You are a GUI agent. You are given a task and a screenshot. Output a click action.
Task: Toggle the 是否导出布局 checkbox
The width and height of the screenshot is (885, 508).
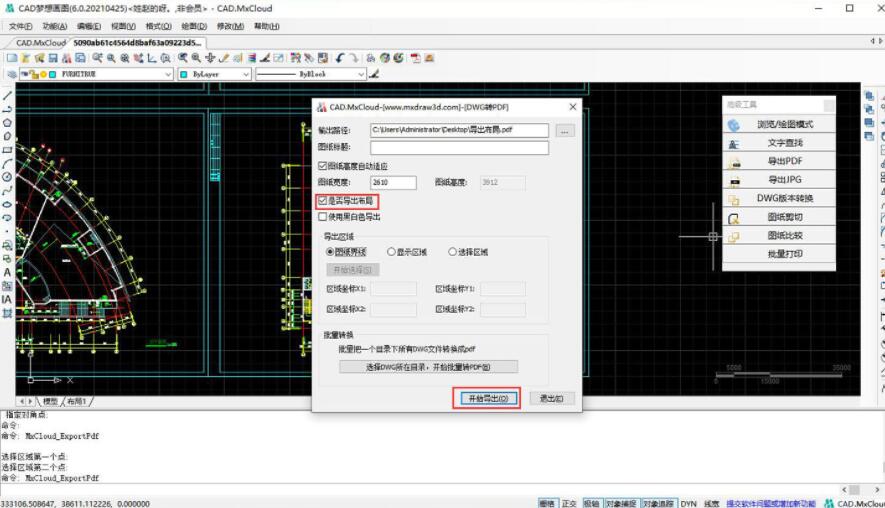tap(322, 201)
